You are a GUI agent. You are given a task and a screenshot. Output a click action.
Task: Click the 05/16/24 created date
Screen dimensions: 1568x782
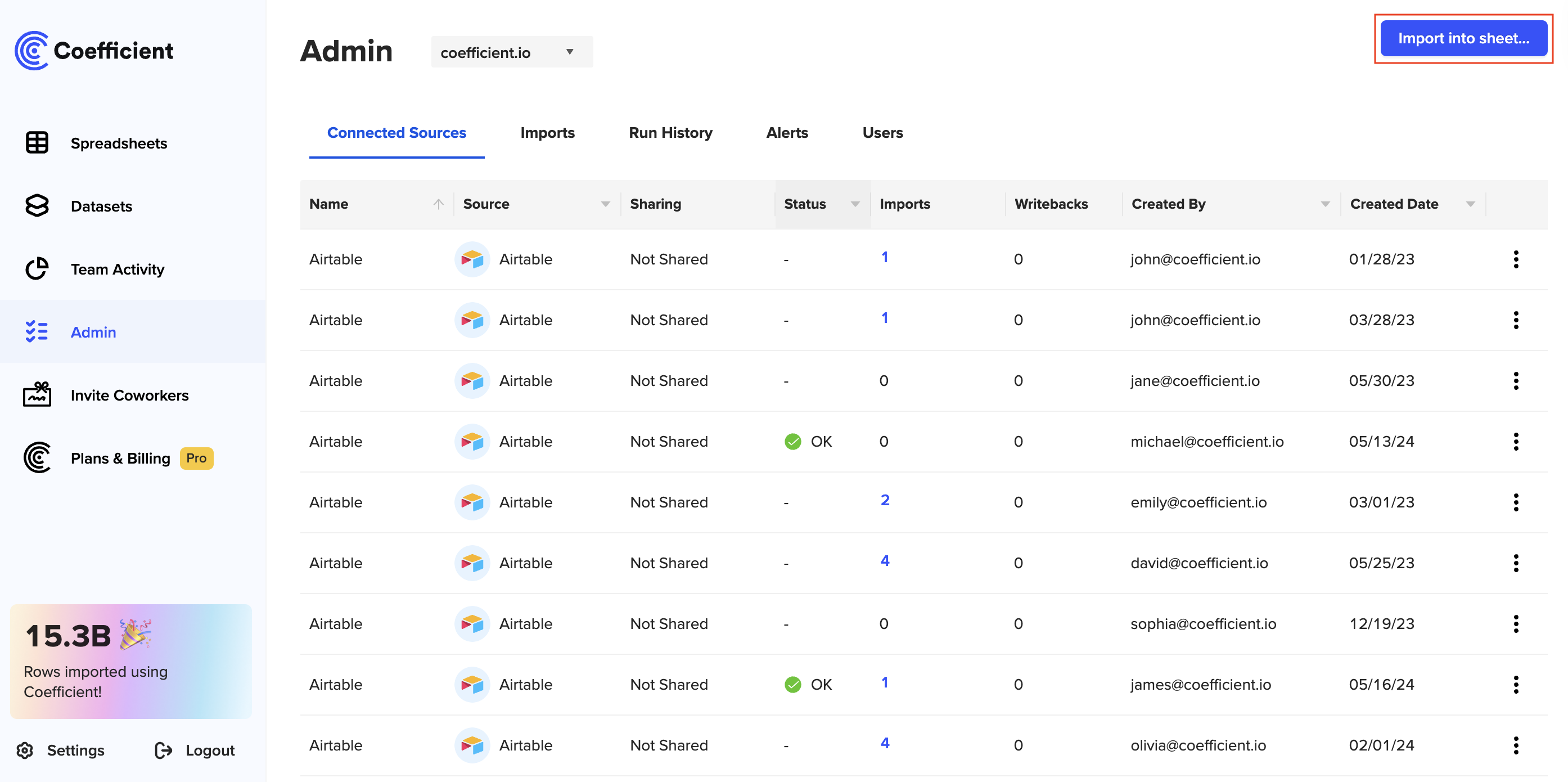(1382, 685)
